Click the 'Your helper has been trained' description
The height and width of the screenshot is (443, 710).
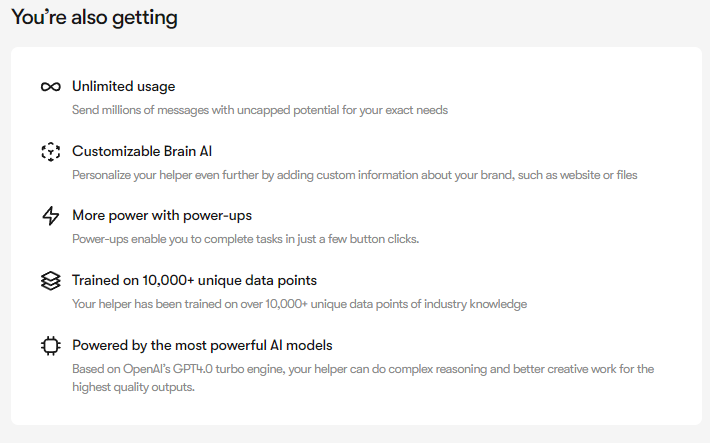[299, 304]
